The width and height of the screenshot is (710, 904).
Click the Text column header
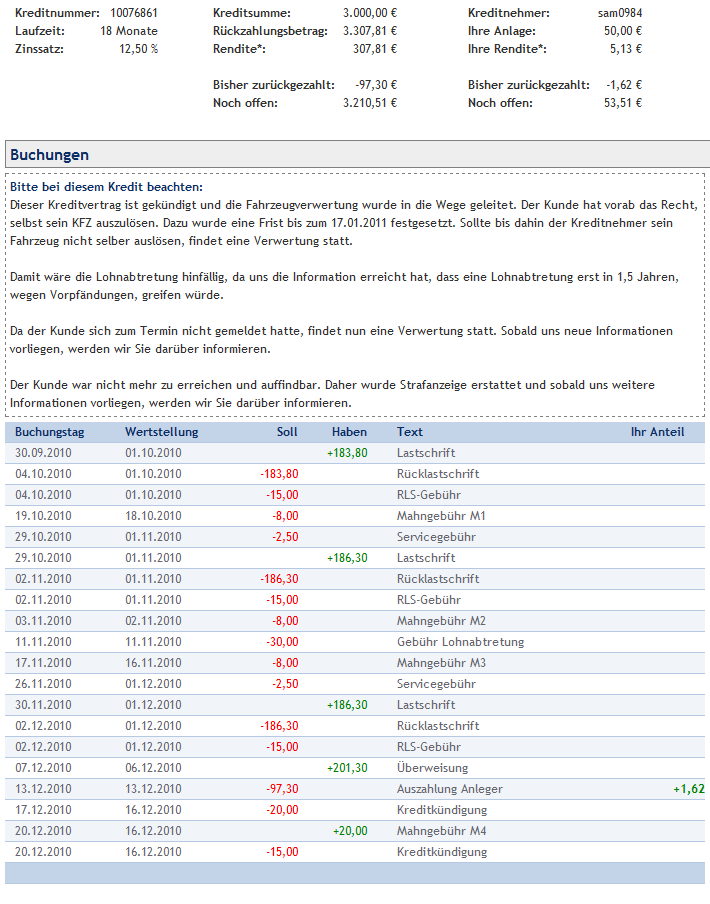410,432
